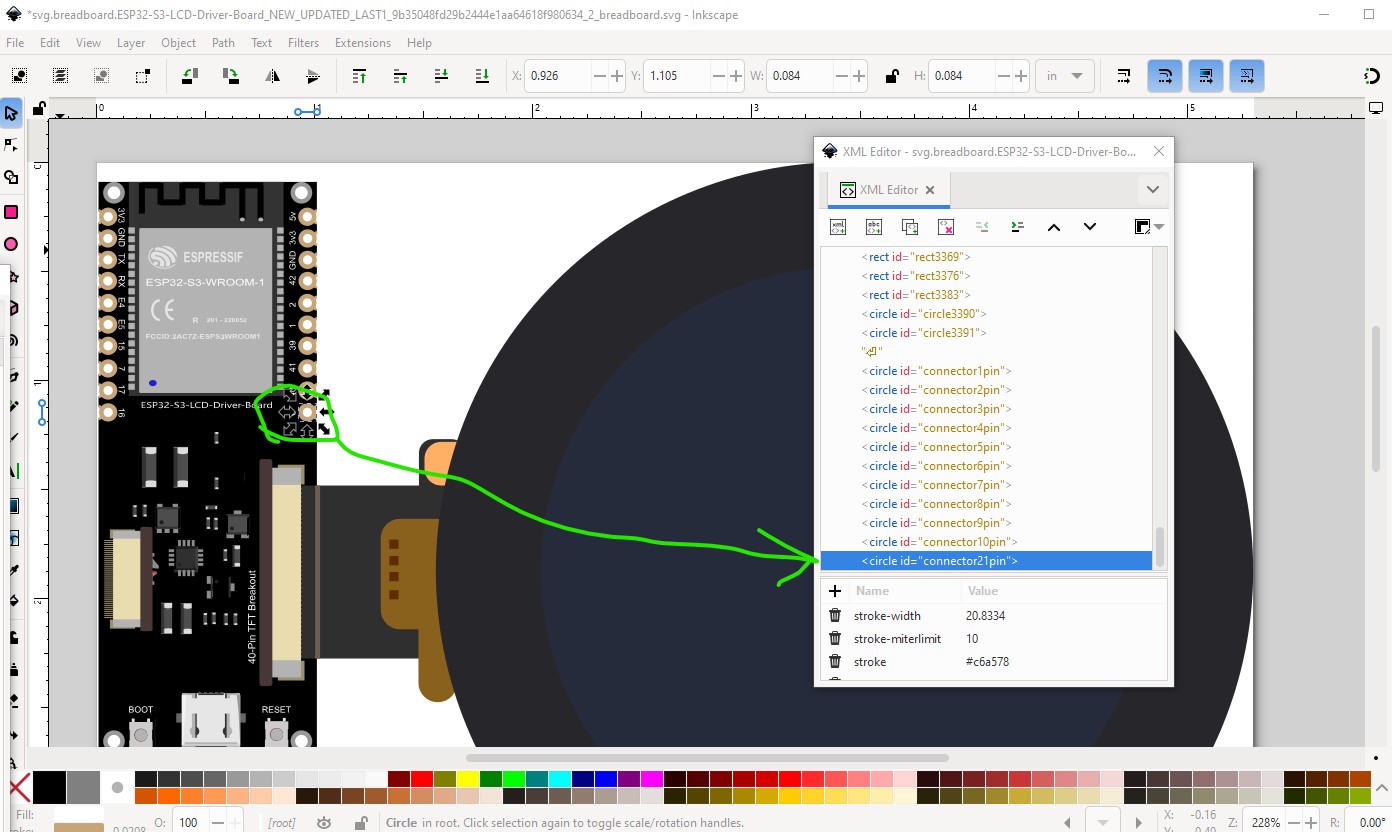Toggle scale stroke width with object
Screen dimensions: 1392x832
click(1123, 76)
